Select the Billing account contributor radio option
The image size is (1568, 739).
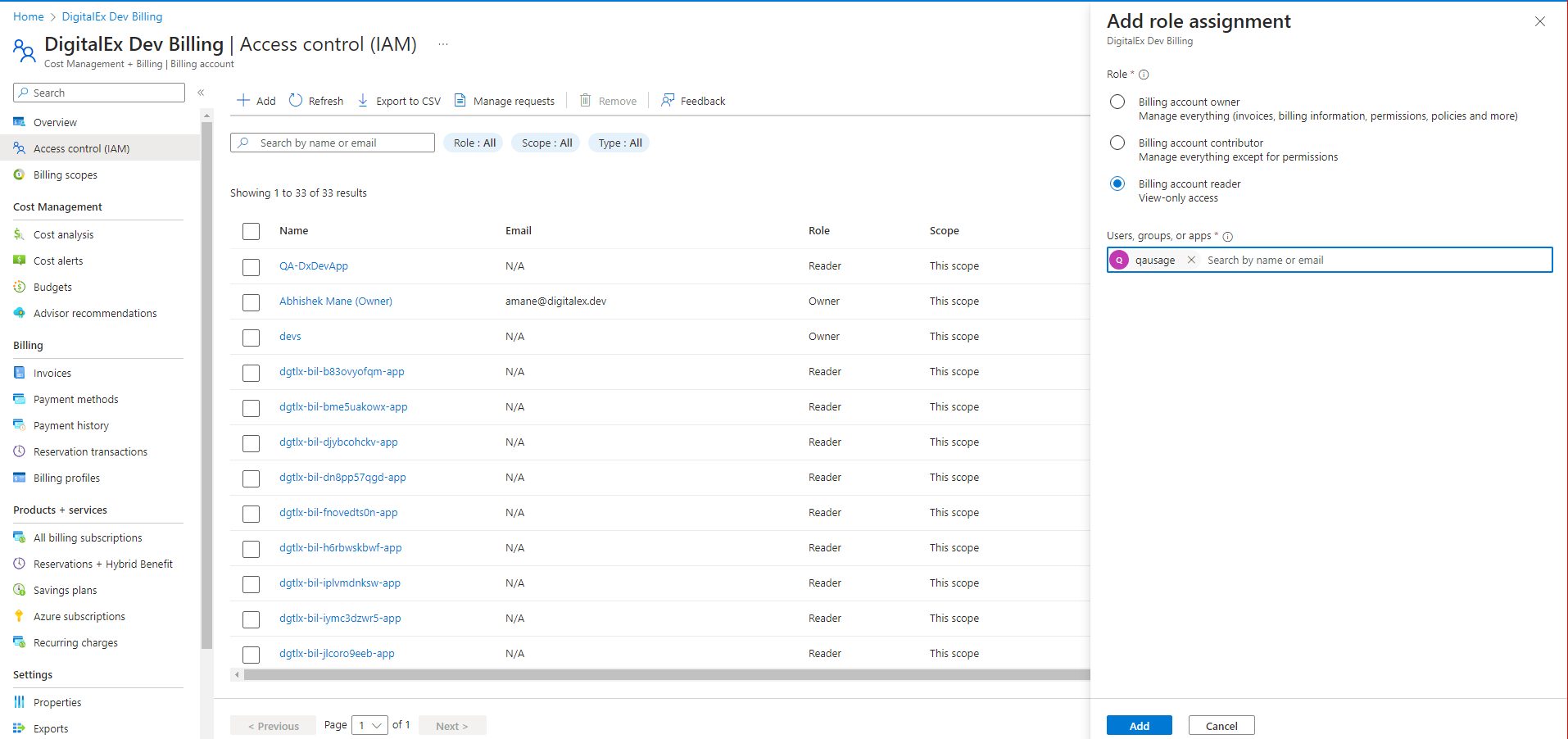[1117, 143]
